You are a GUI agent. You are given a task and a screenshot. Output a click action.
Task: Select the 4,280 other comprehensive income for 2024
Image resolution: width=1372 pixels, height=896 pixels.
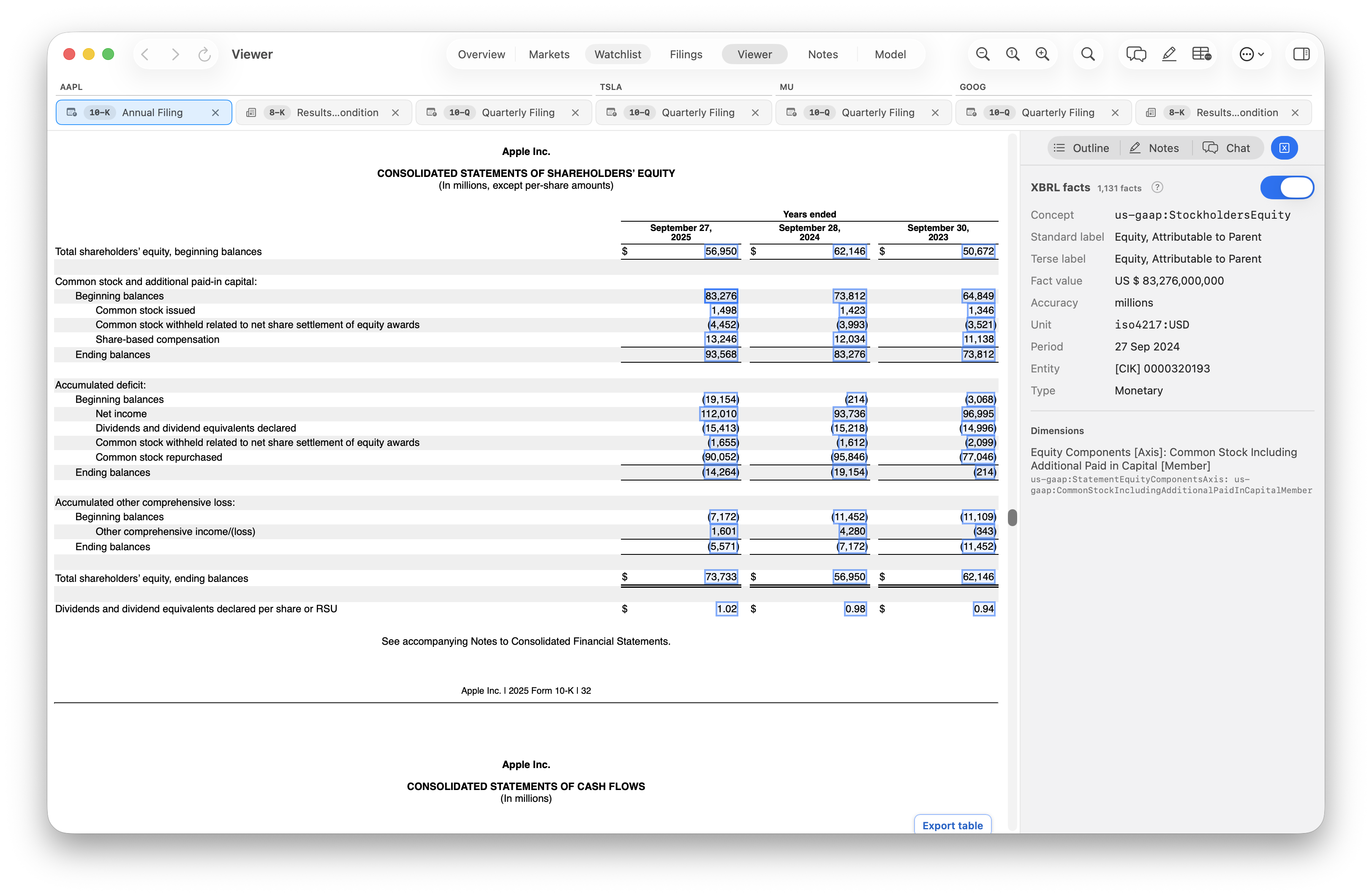[852, 531]
